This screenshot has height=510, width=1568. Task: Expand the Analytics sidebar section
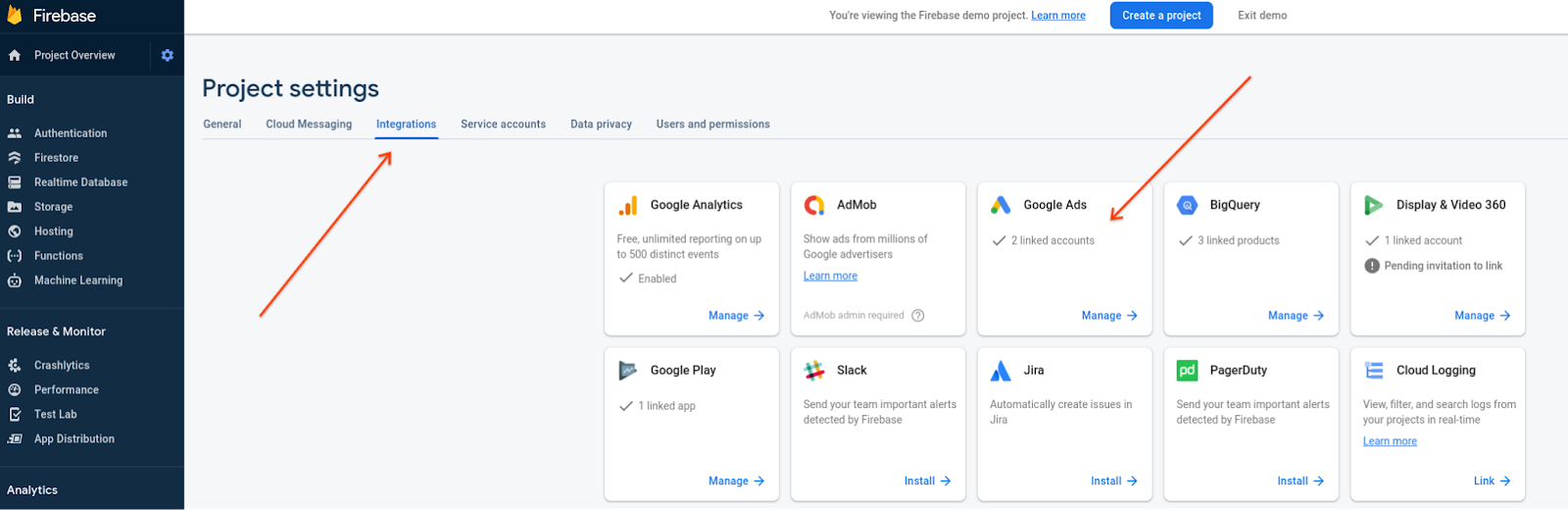[32, 490]
